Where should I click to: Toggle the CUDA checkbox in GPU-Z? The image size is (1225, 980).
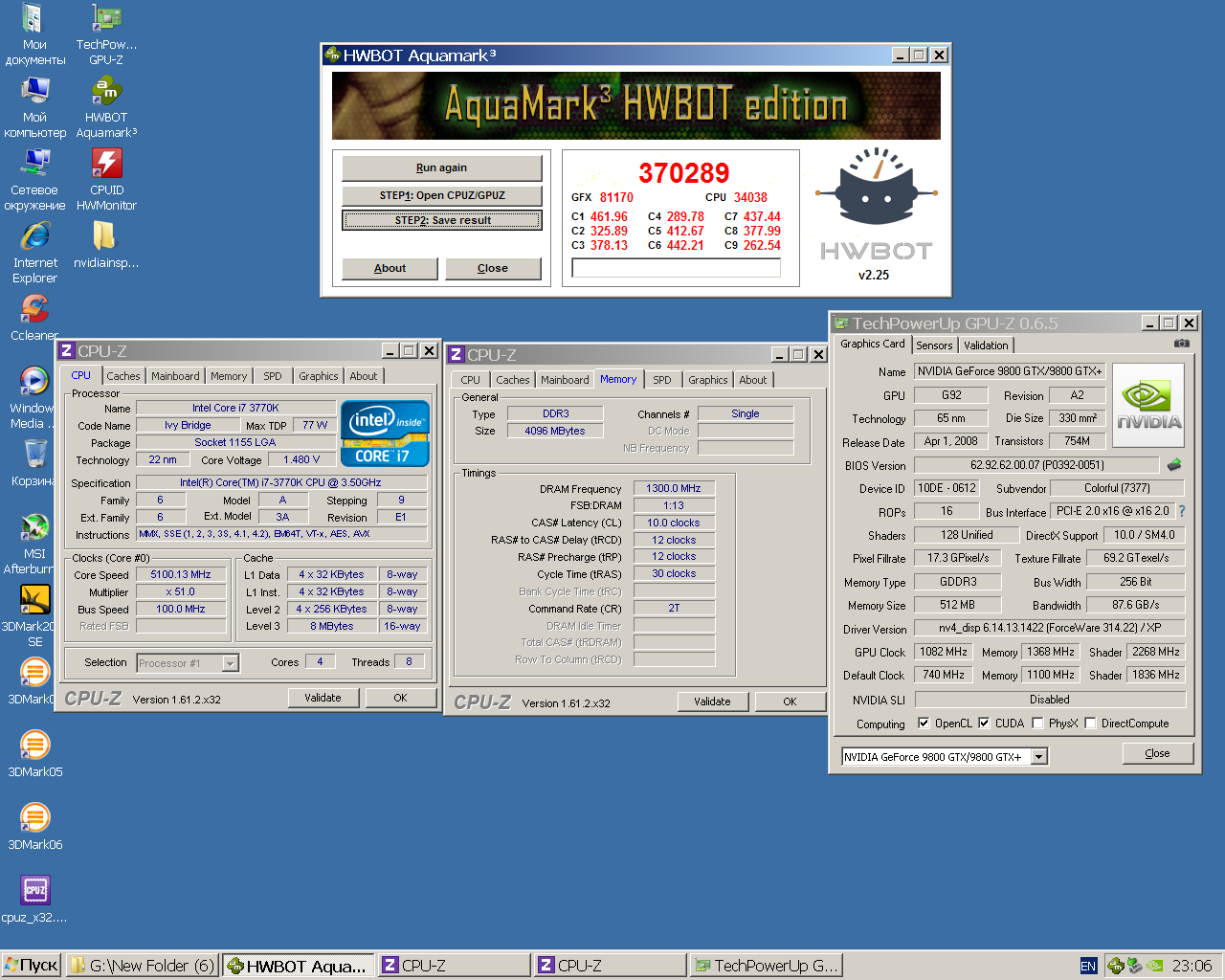click(x=984, y=724)
